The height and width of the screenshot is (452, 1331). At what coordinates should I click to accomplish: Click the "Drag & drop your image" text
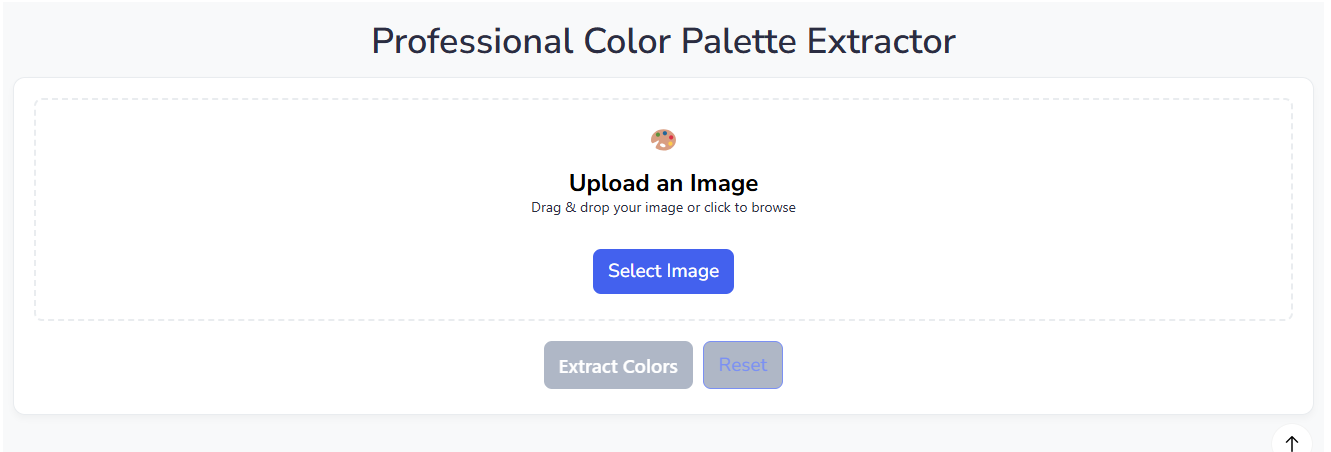click(607, 208)
